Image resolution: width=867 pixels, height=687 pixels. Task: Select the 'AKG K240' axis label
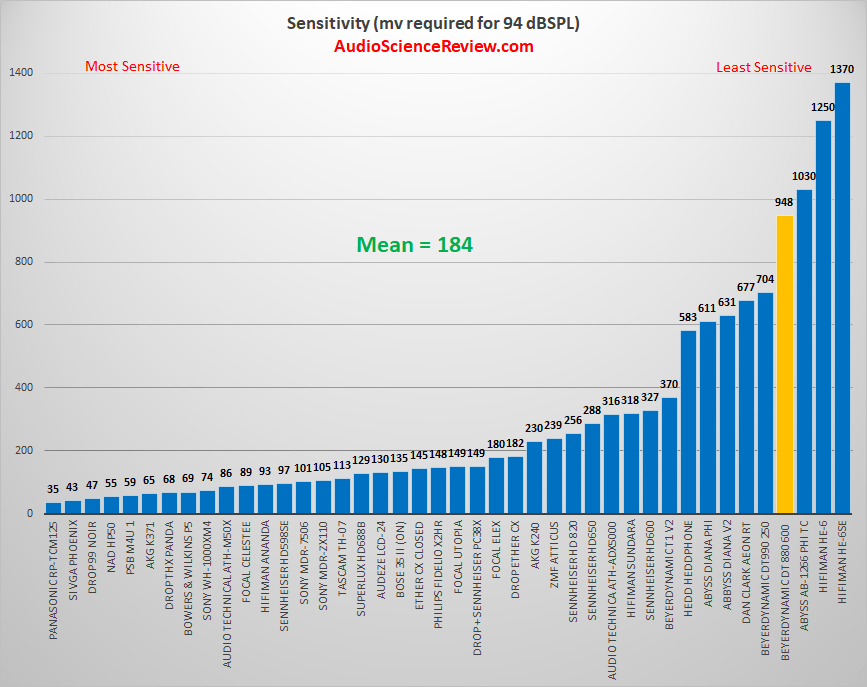[535, 545]
